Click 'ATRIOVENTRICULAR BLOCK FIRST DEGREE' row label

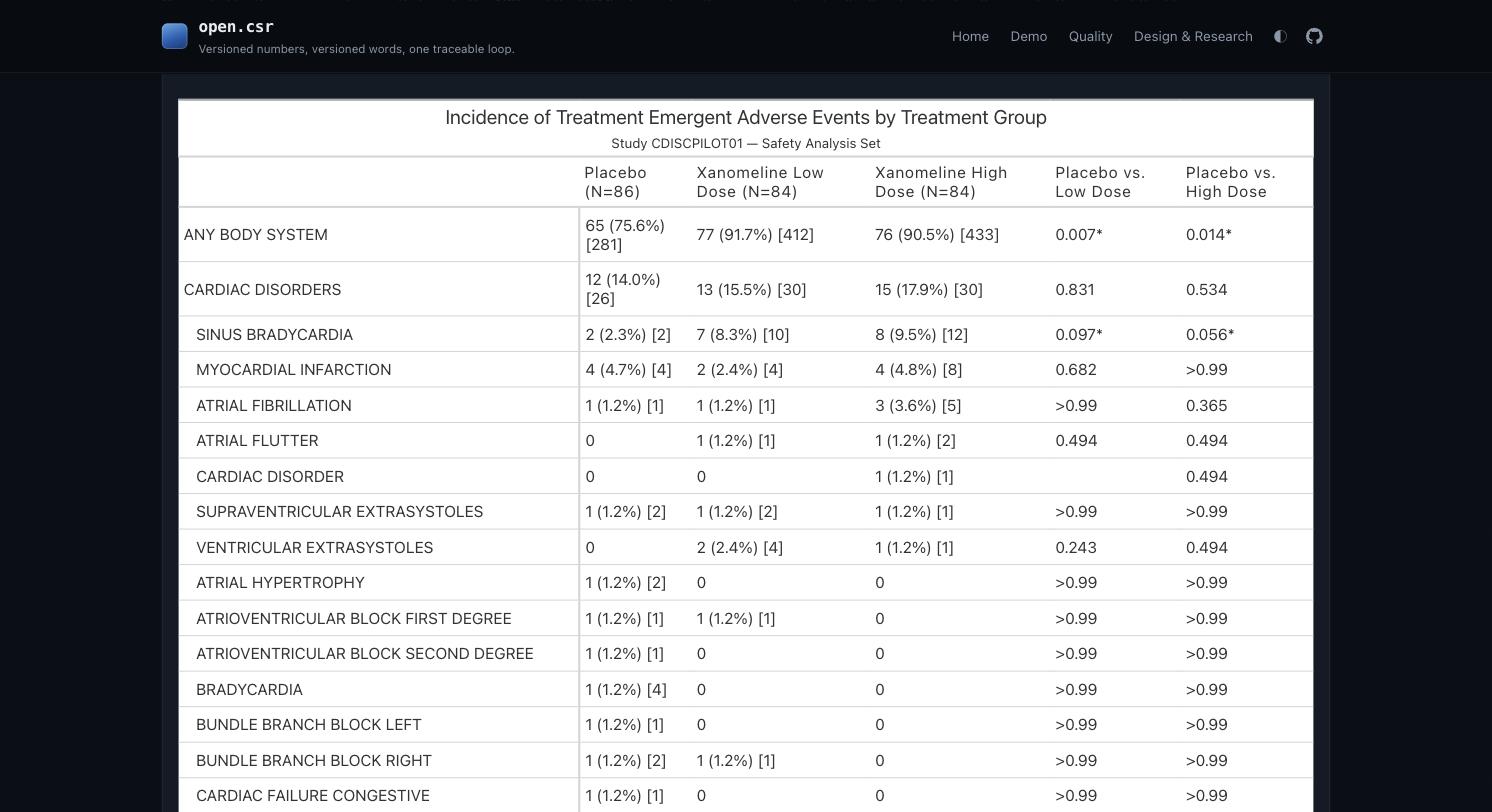[354, 619]
